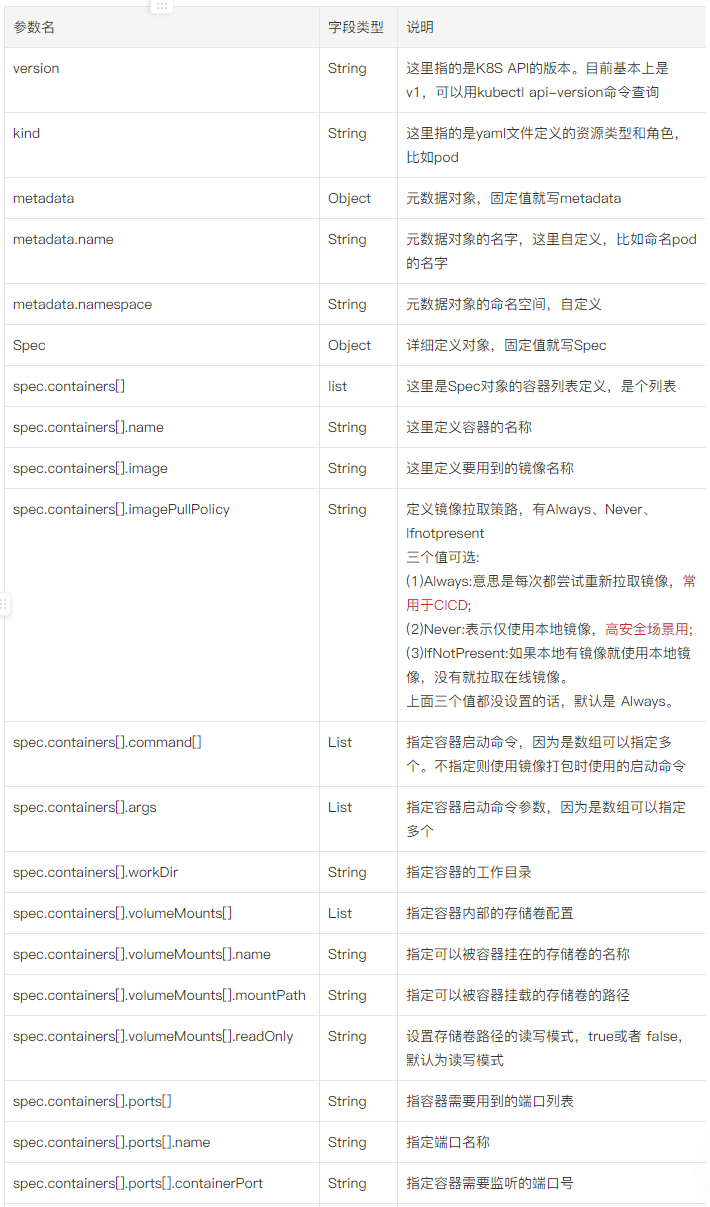The width and height of the screenshot is (710, 1207).
Task: Click description 详细定义对象，固定值就写Spec
Action: tap(506, 345)
